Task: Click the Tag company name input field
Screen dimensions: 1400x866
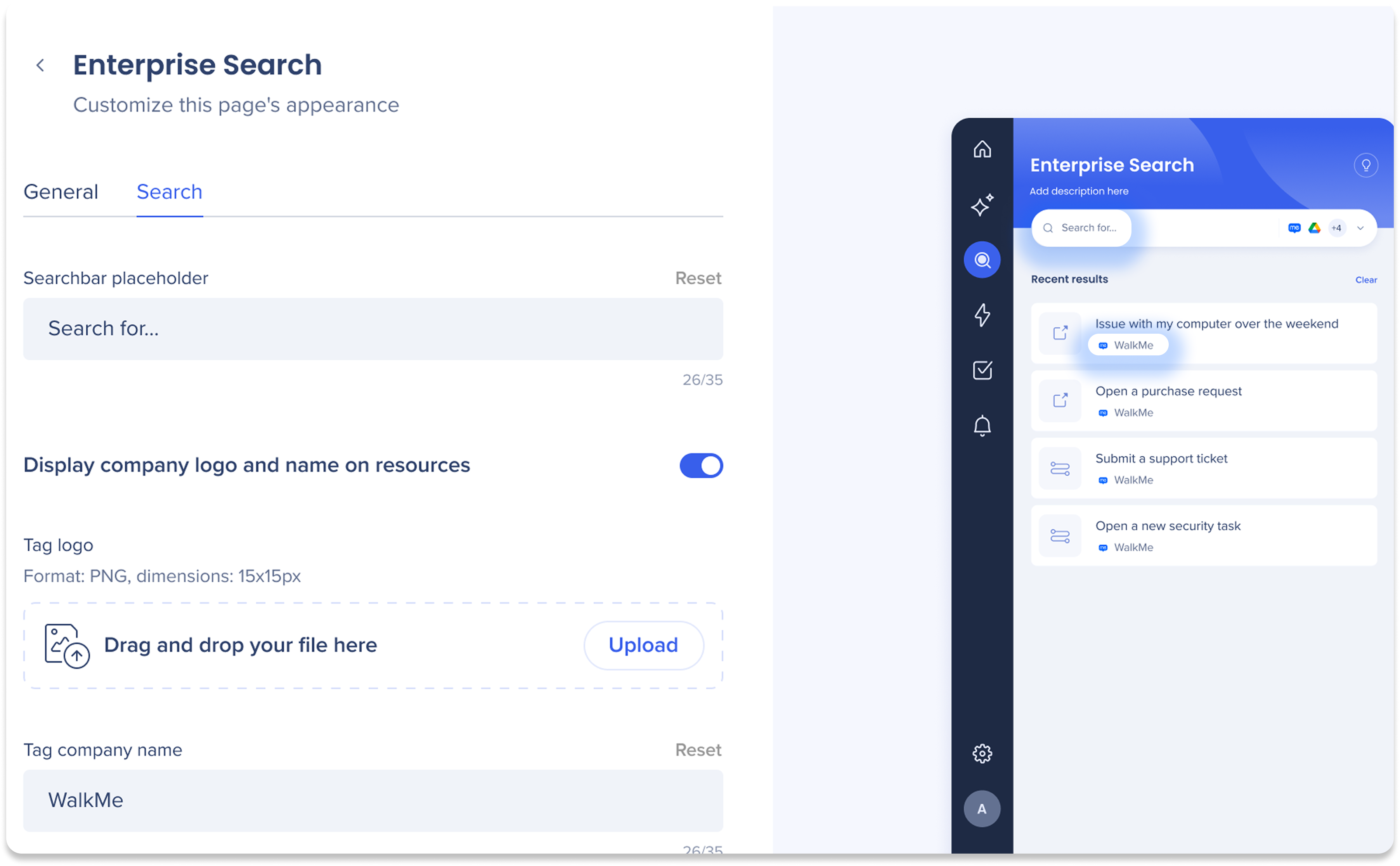Action: click(x=373, y=800)
